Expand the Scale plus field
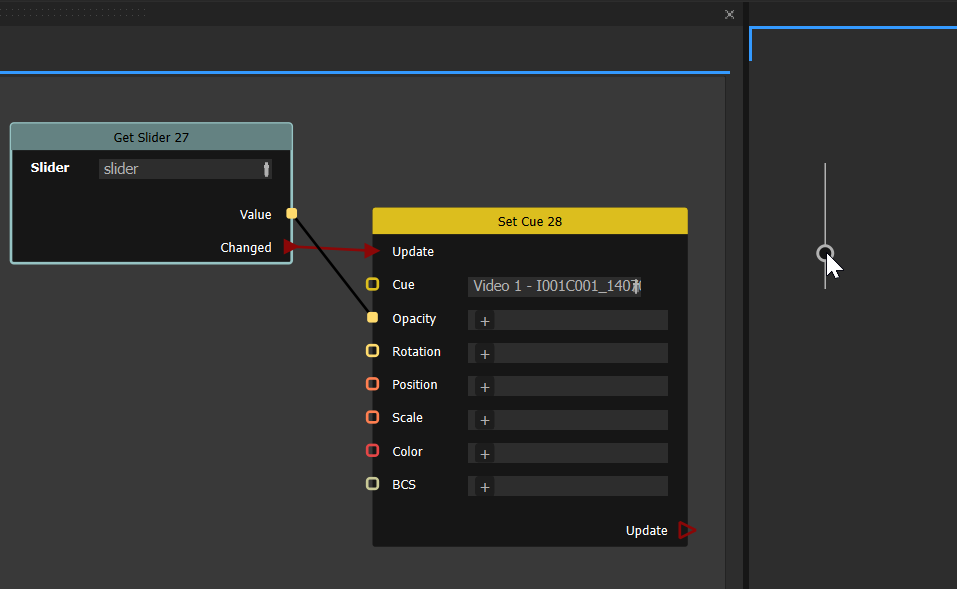The width and height of the screenshot is (957, 589). 485,420
